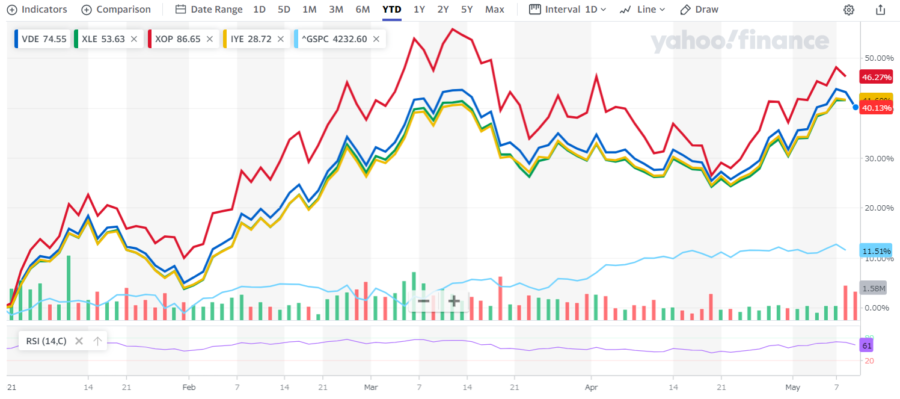This screenshot has width=900, height=399.
Task: Move RSI panel up with arrow
Action: [98, 341]
